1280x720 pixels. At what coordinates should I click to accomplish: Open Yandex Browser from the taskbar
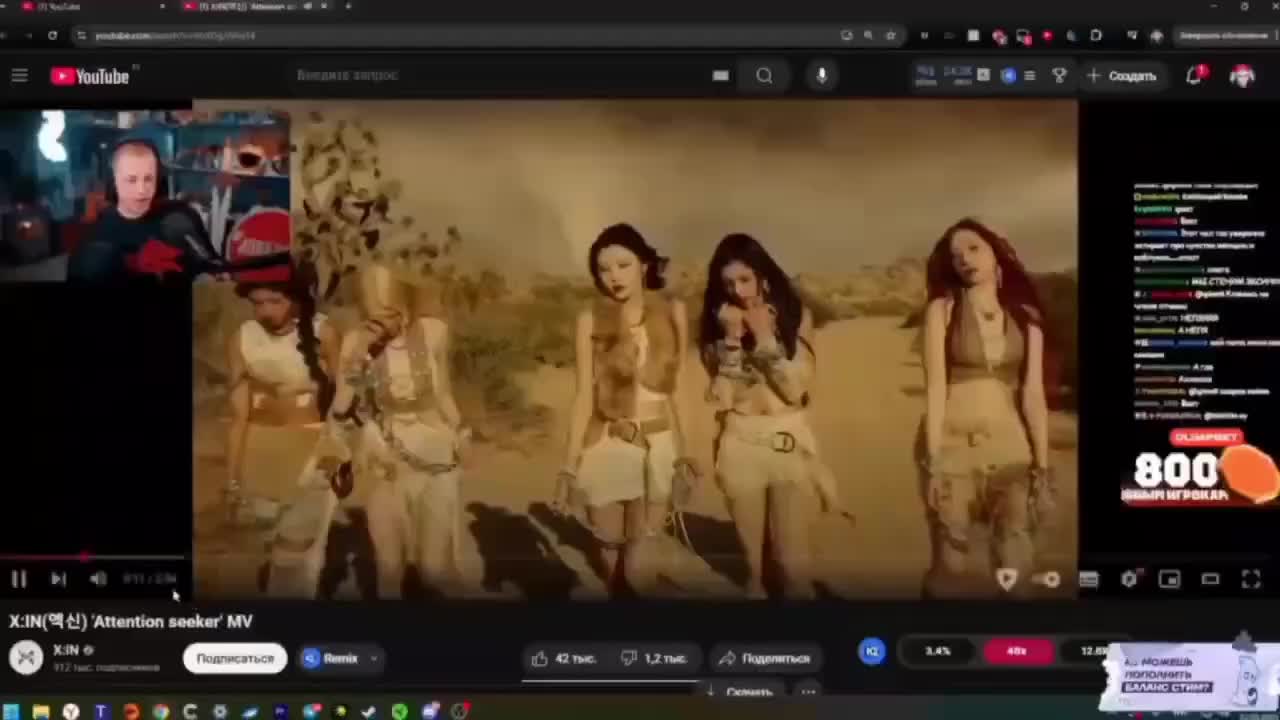click(71, 712)
